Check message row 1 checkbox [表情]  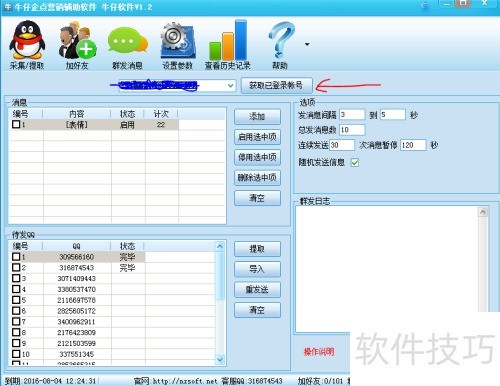pos(16,124)
